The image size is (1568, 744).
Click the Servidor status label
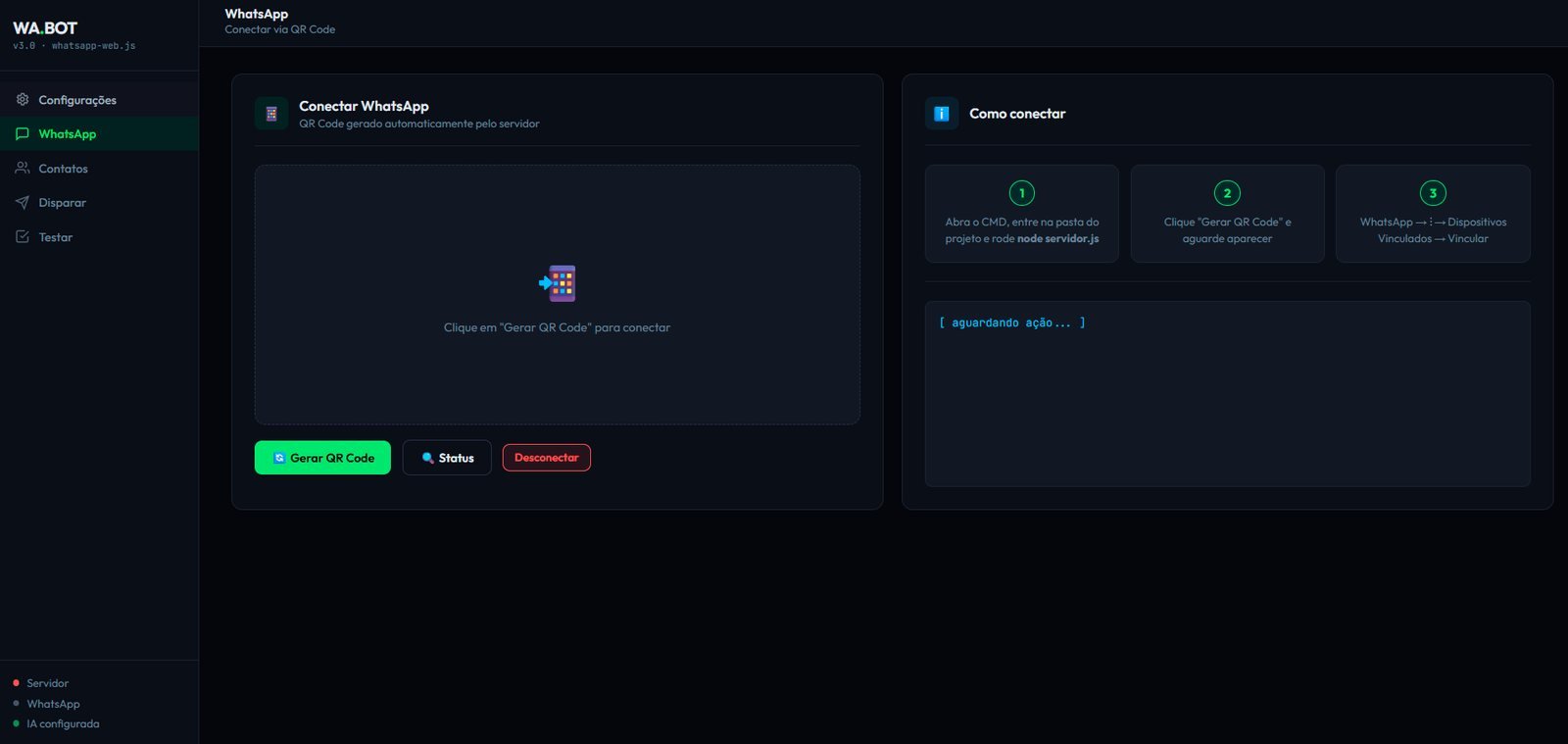click(48, 683)
